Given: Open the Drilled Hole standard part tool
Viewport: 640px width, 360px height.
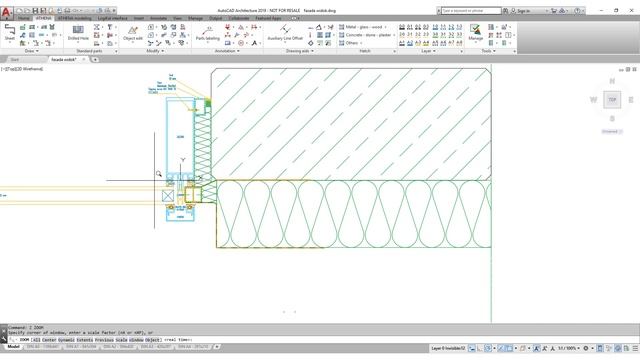Looking at the screenshot, I should (x=78, y=33).
